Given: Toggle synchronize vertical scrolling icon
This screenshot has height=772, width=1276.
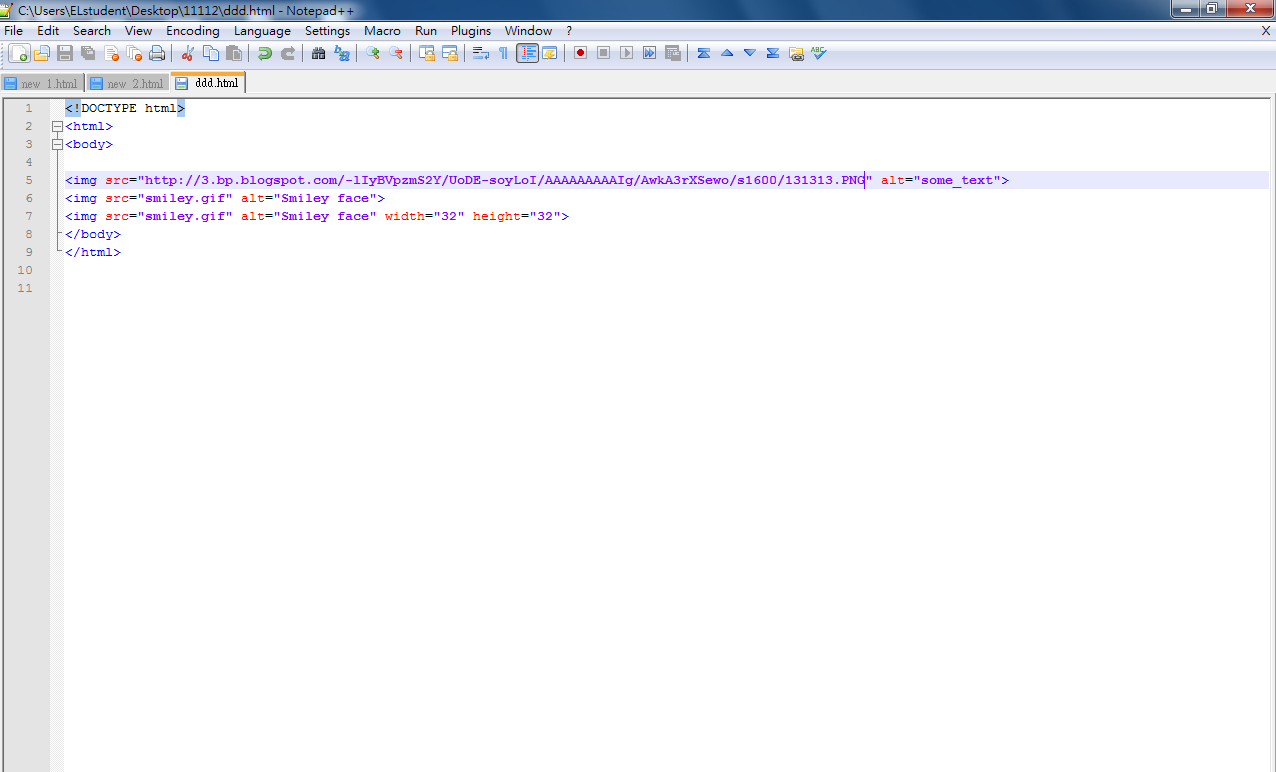Looking at the screenshot, I should click(x=427, y=53).
